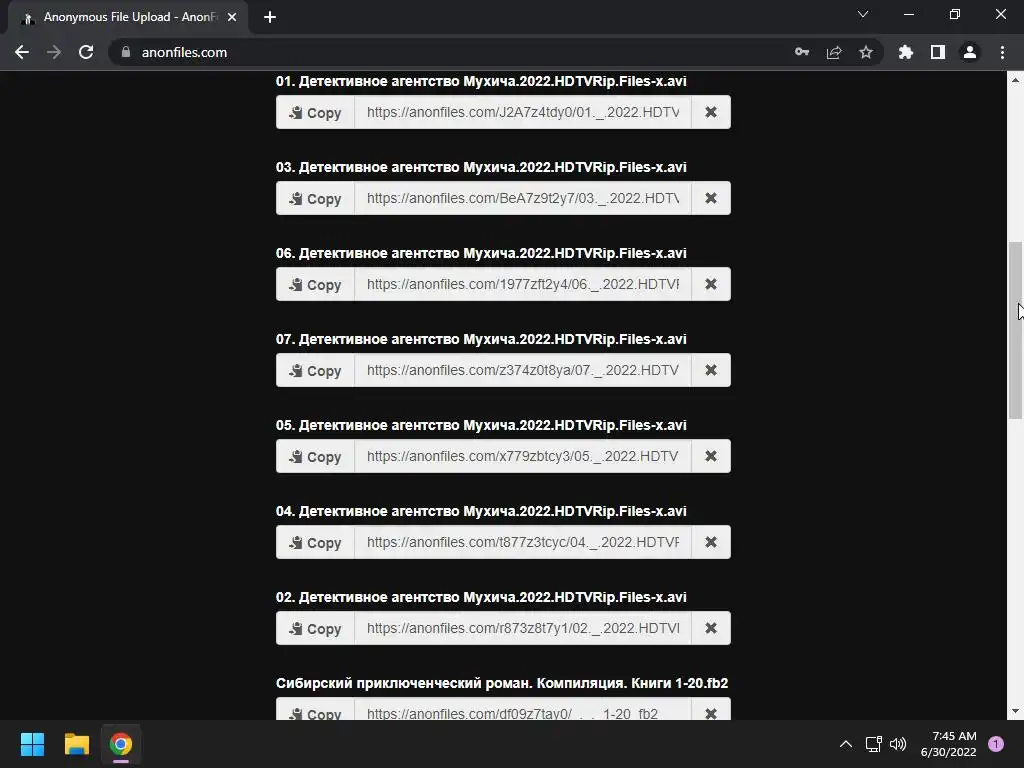This screenshot has height=768, width=1024.
Task: Copy link for file 03 Детективное агентство
Action: click(x=315, y=199)
